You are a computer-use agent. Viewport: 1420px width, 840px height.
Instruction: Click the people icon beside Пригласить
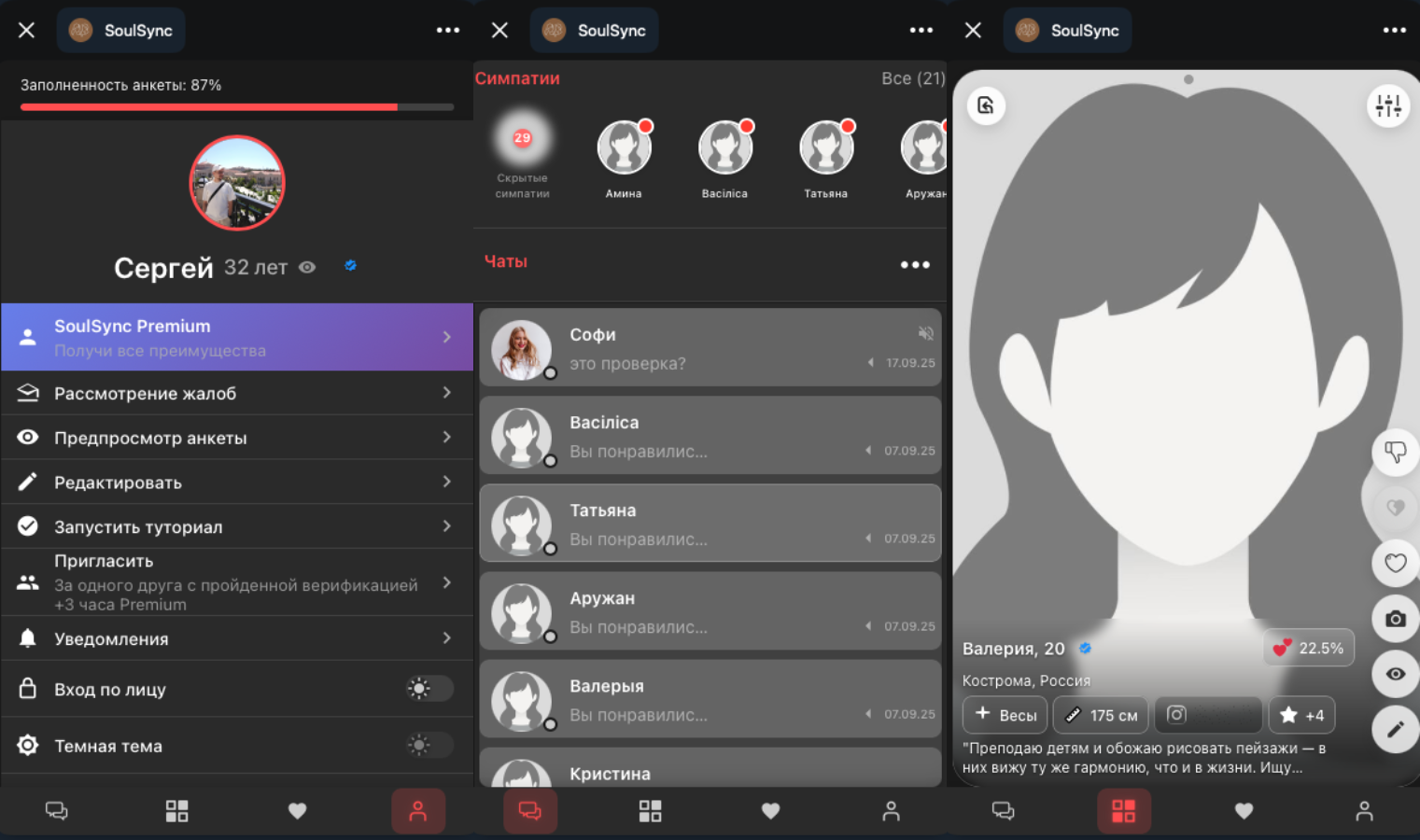pyautogui.click(x=28, y=582)
